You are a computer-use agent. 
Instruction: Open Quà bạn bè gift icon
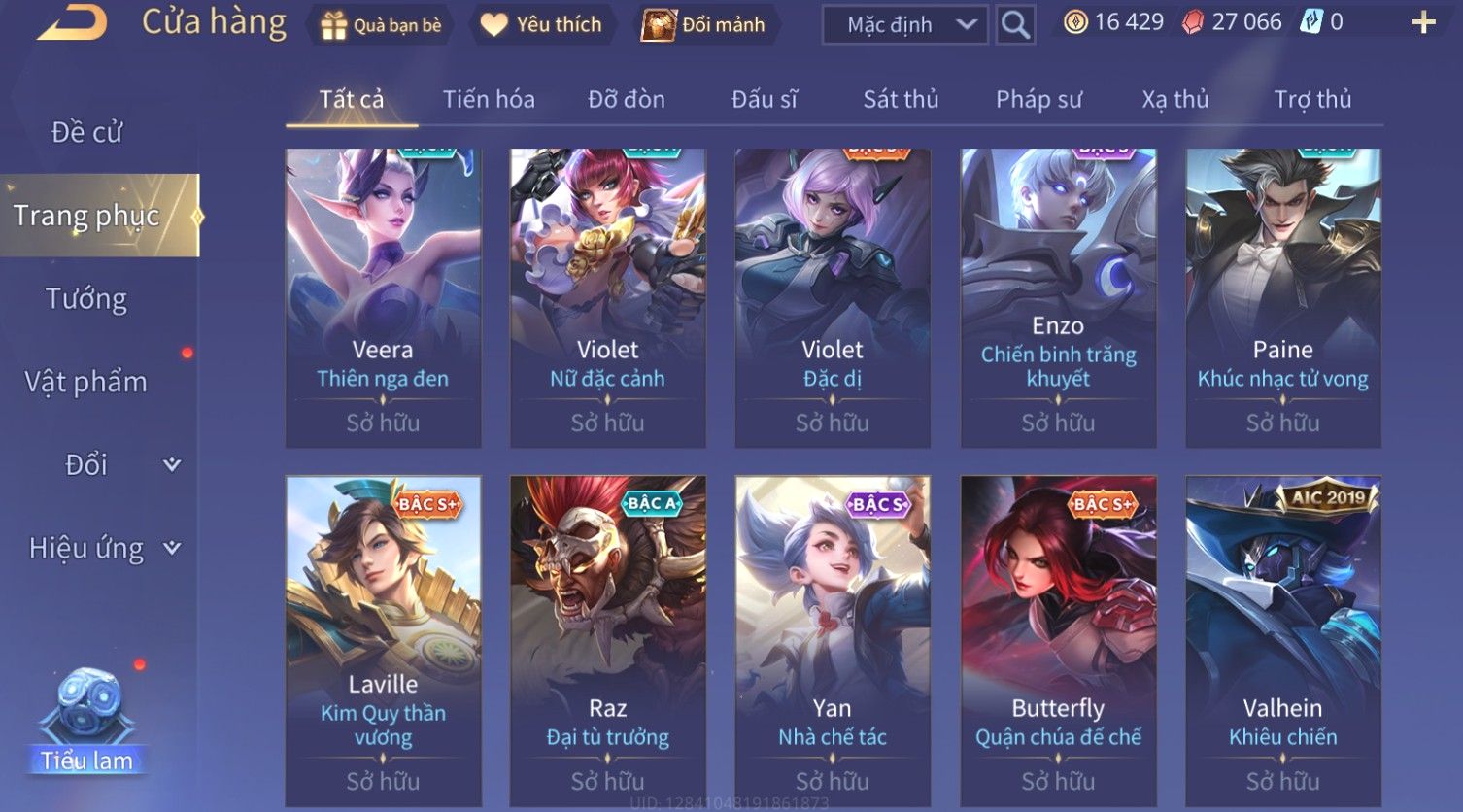333,25
